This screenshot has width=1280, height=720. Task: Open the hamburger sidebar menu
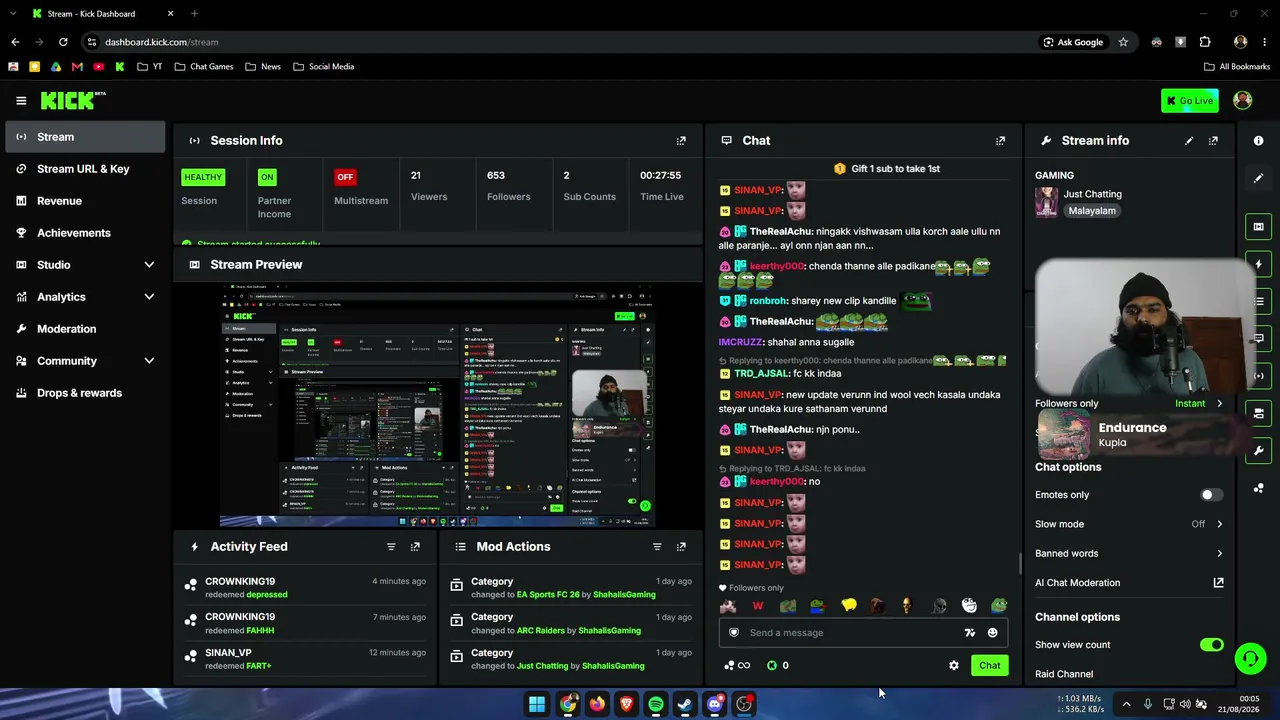click(x=21, y=100)
